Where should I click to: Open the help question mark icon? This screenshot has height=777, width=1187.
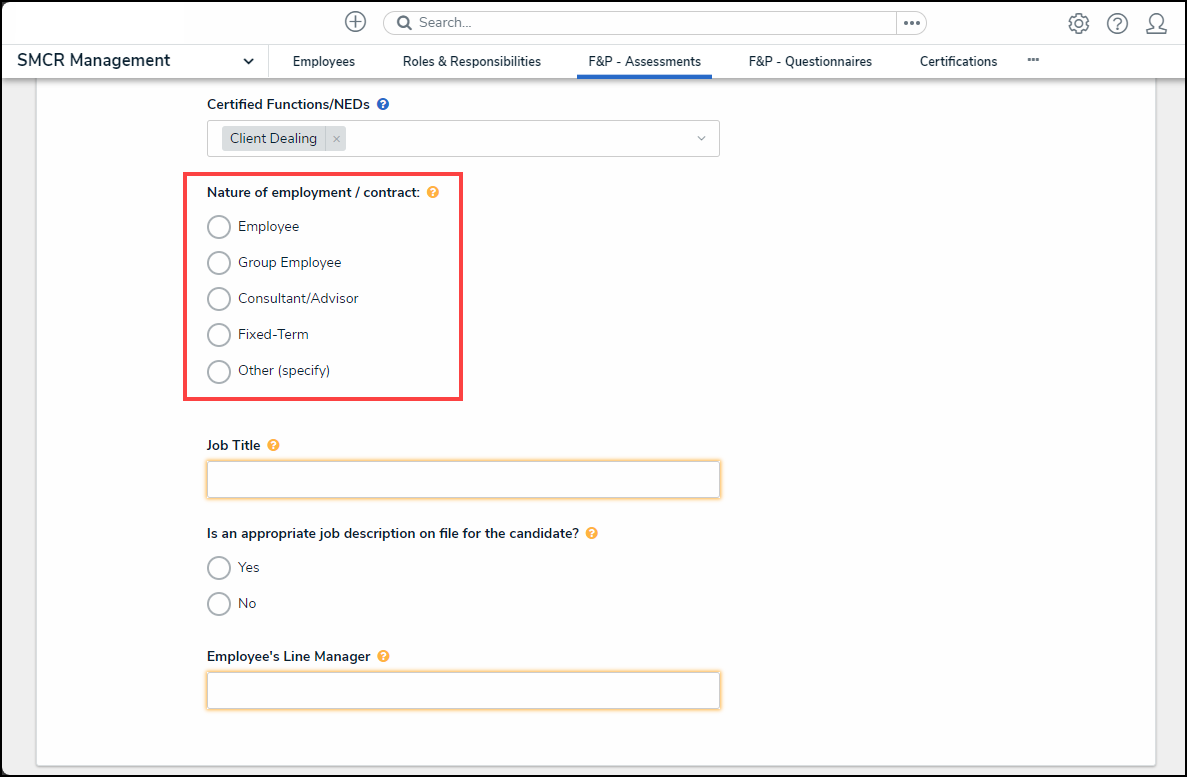pos(1117,24)
